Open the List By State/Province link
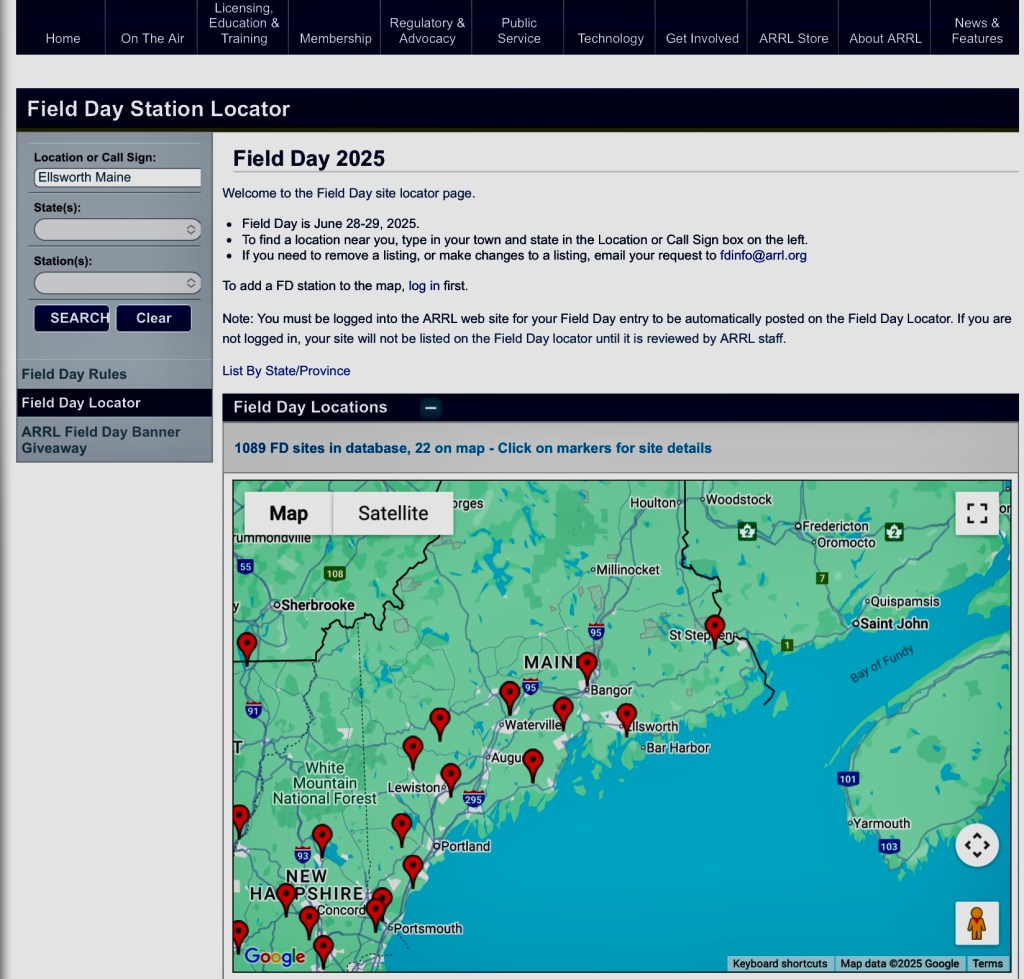This screenshot has height=979, width=1024. (x=286, y=371)
